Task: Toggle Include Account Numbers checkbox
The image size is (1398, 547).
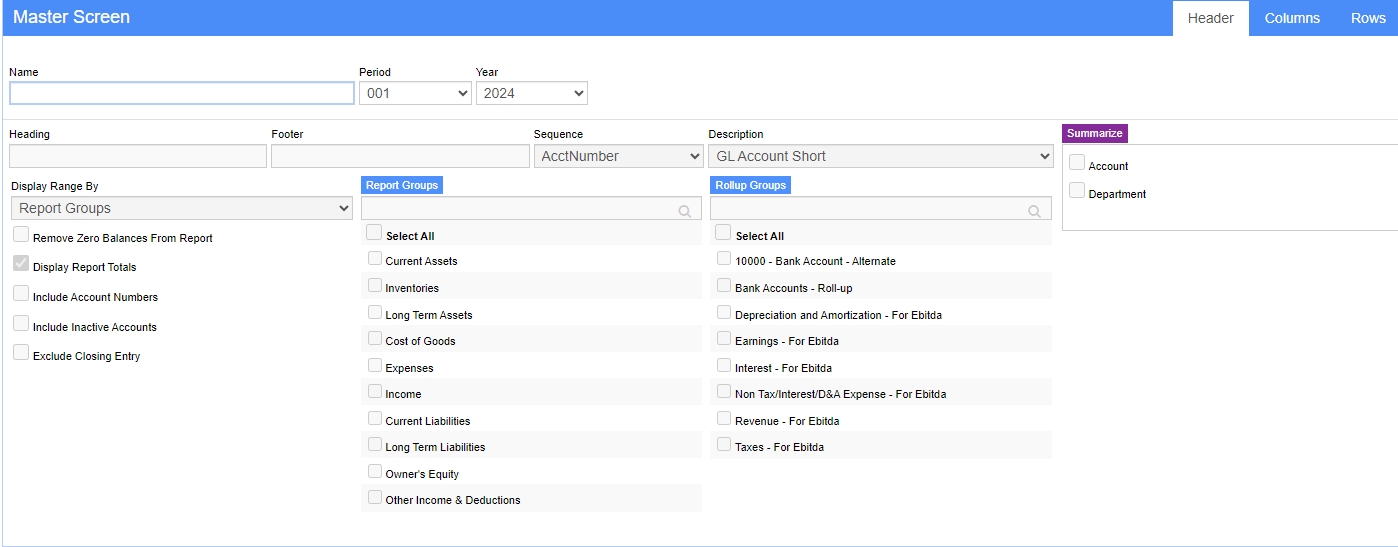Action: coord(21,294)
